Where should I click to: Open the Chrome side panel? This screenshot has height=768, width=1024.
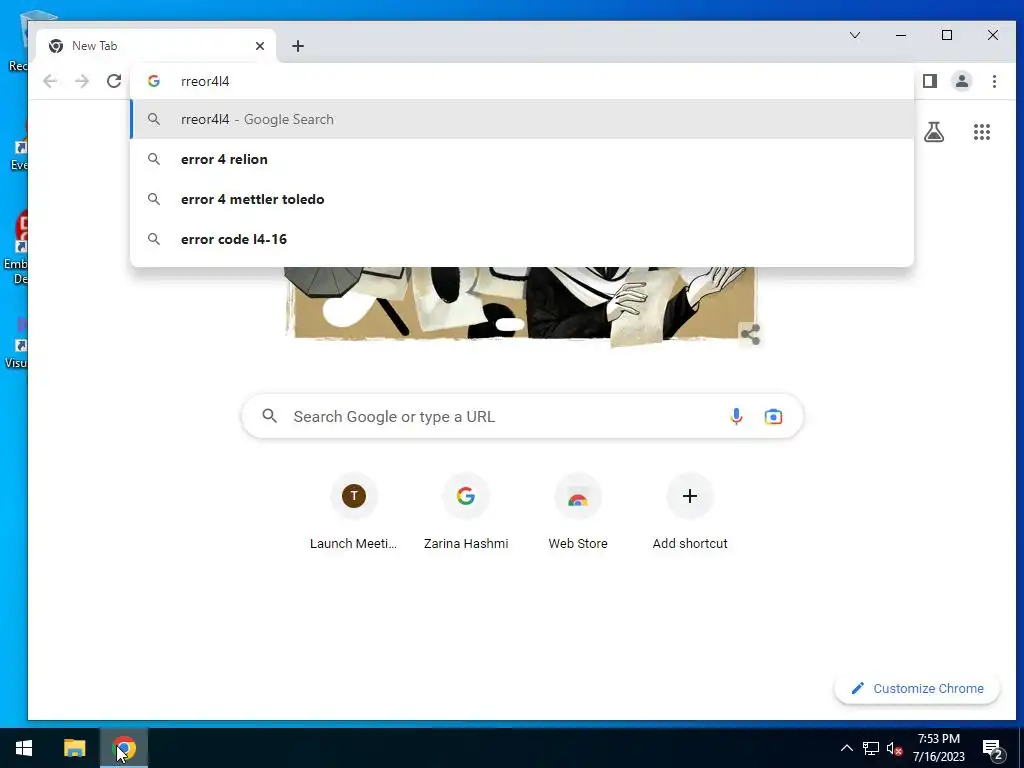[930, 81]
